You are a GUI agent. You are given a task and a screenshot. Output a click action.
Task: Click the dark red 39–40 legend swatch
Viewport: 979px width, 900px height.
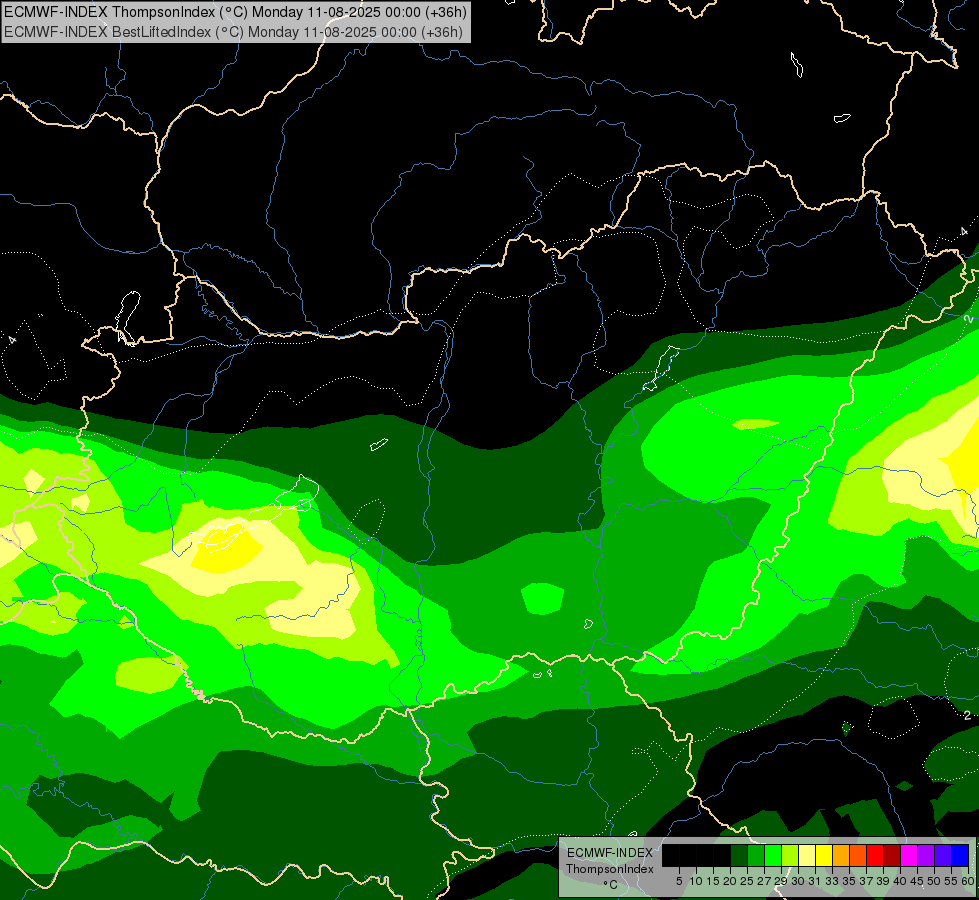(892, 855)
